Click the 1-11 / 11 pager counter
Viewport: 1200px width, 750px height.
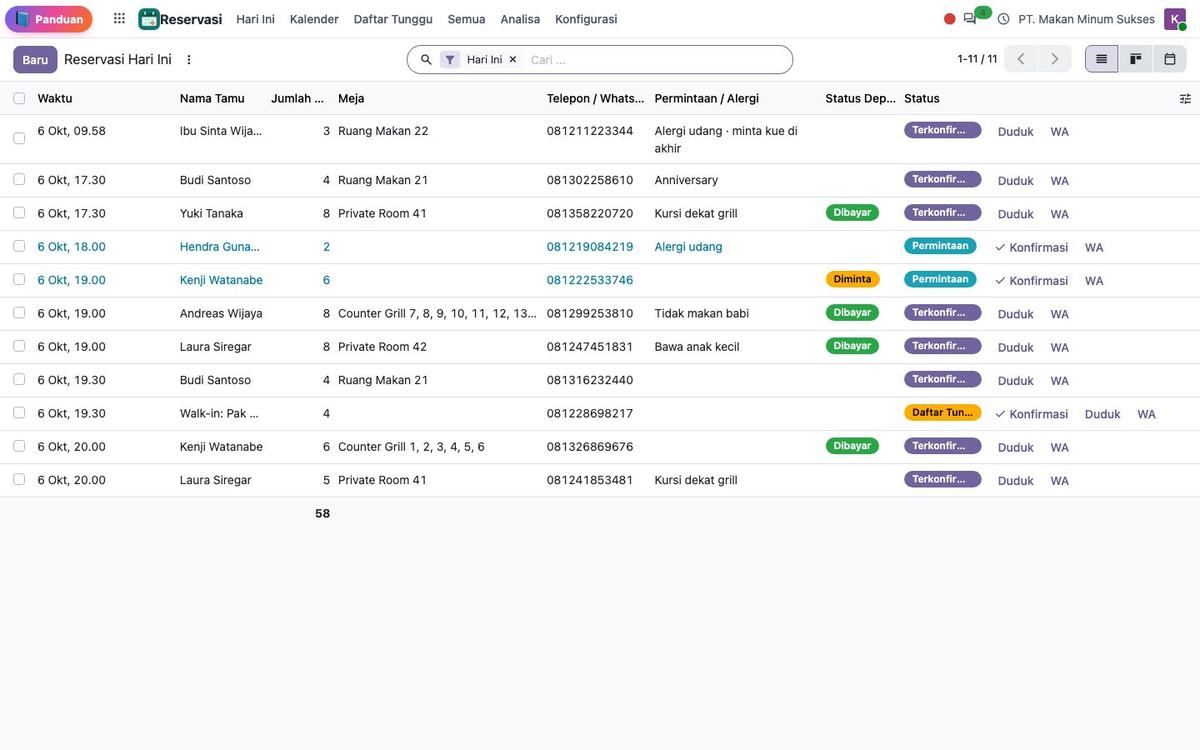pyautogui.click(x=977, y=59)
